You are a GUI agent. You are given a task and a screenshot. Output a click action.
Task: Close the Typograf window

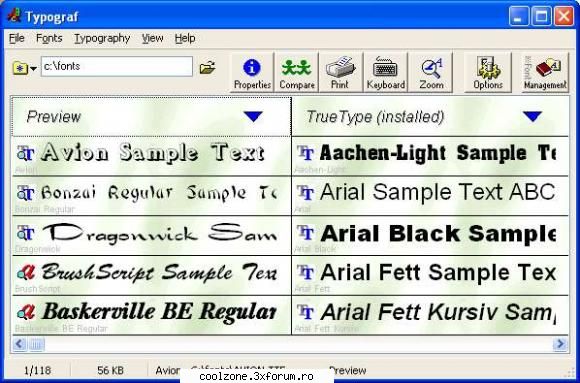pos(564,17)
